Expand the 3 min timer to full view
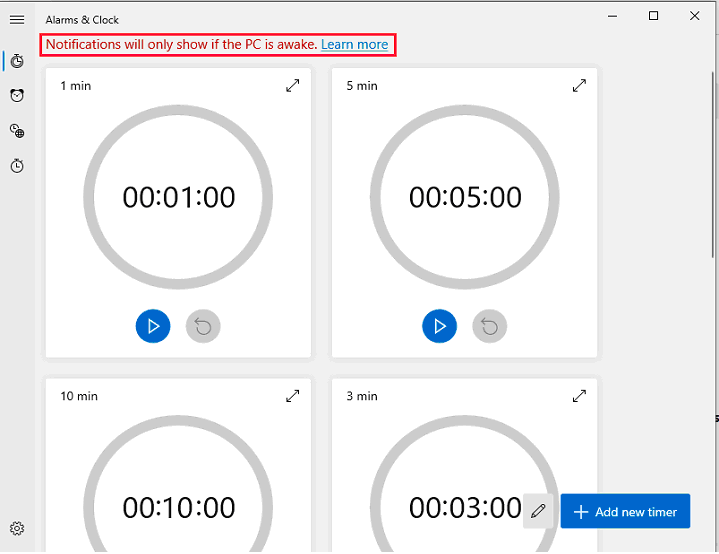This screenshot has width=719, height=554. tap(579, 396)
